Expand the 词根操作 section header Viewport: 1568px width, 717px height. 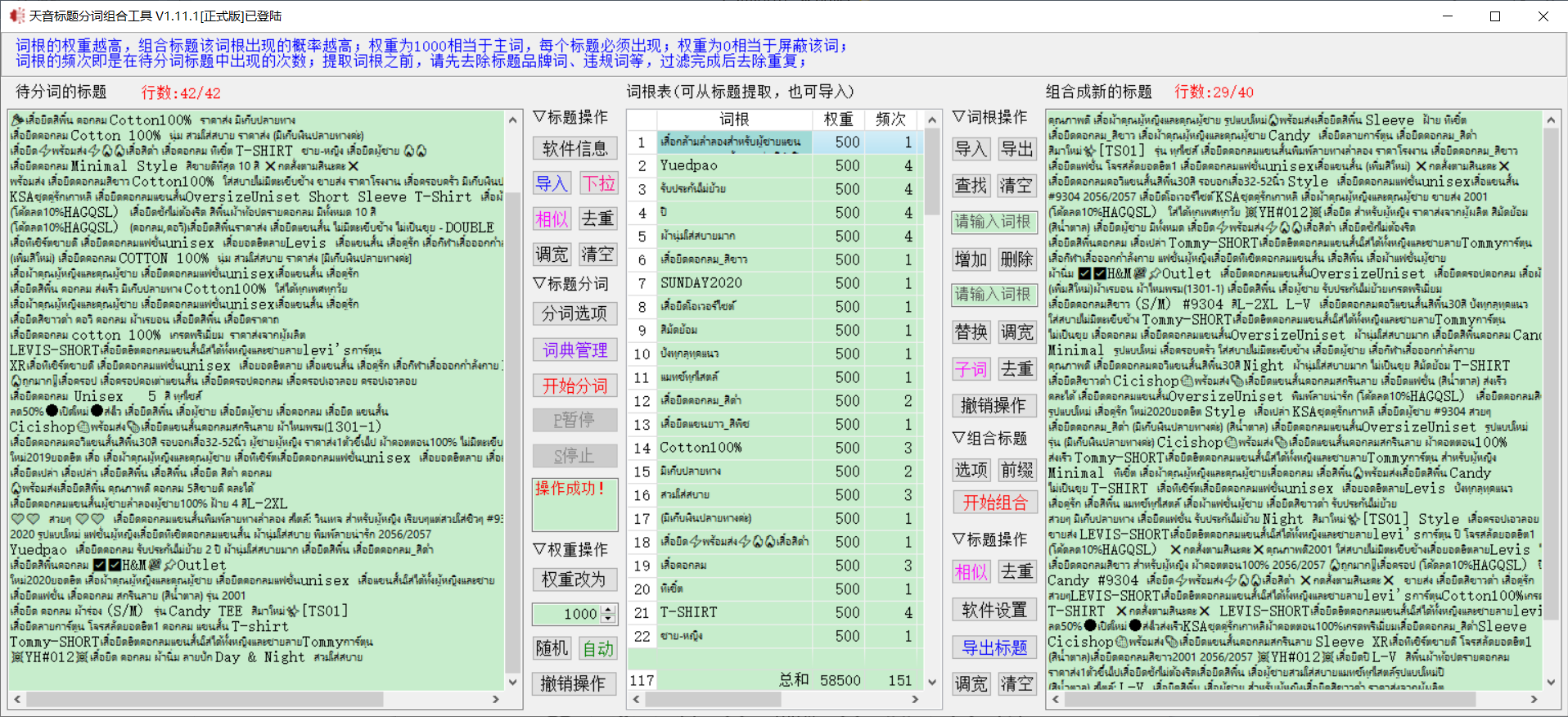click(x=990, y=117)
